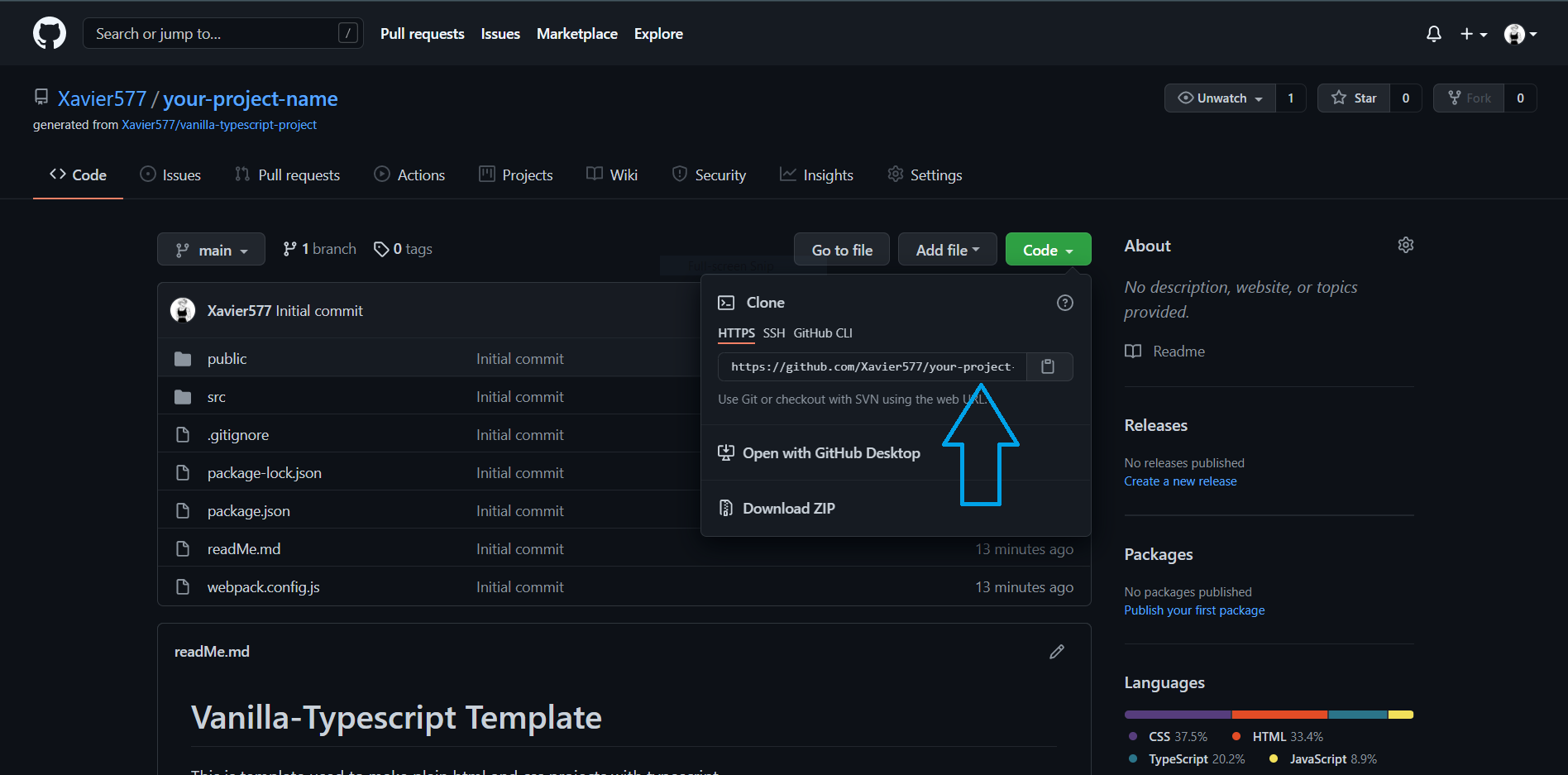Open the CSS 37.5% language entry
The width and height of the screenshot is (1568, 775).
pyautogui.click(x=1168, y=737)
